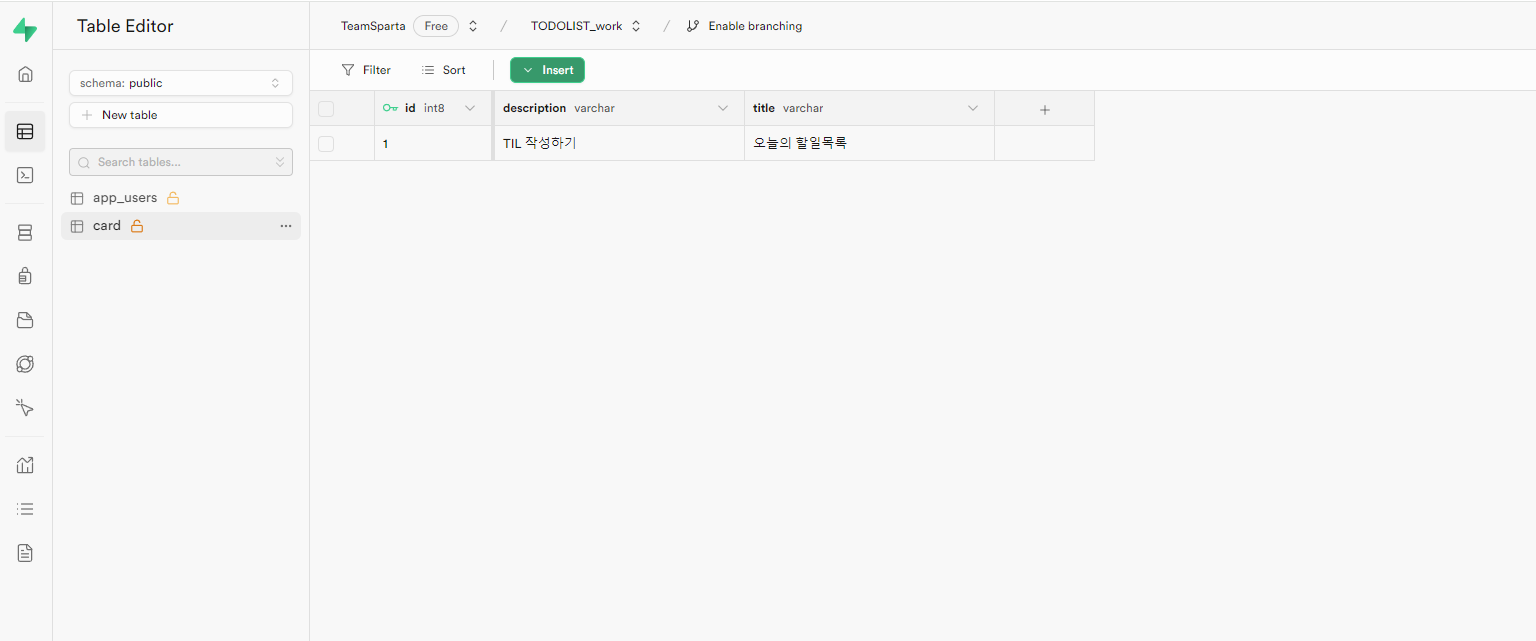Click the Free plan badge
1536x641 pixels.
coord(436,26)
